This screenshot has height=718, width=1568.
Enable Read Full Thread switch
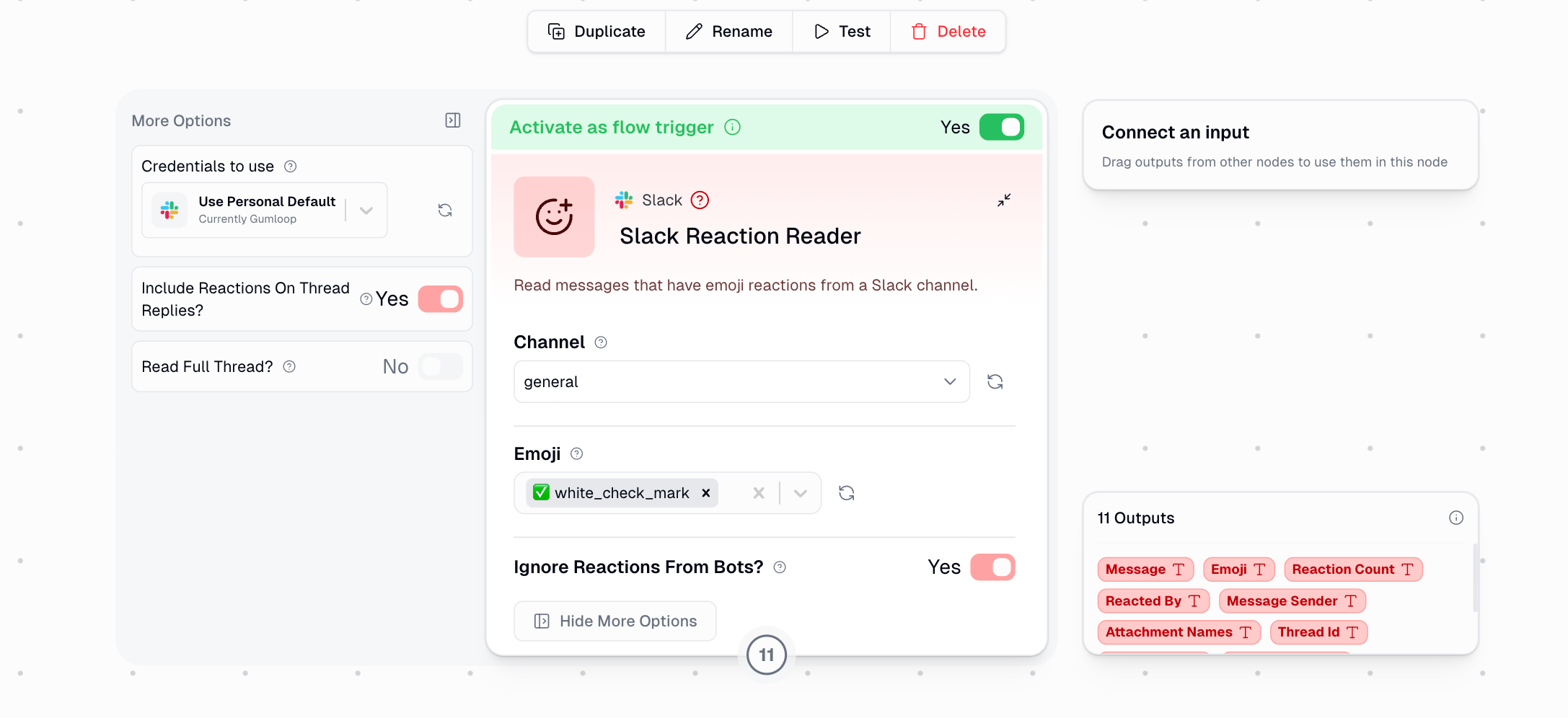point(440,367)
